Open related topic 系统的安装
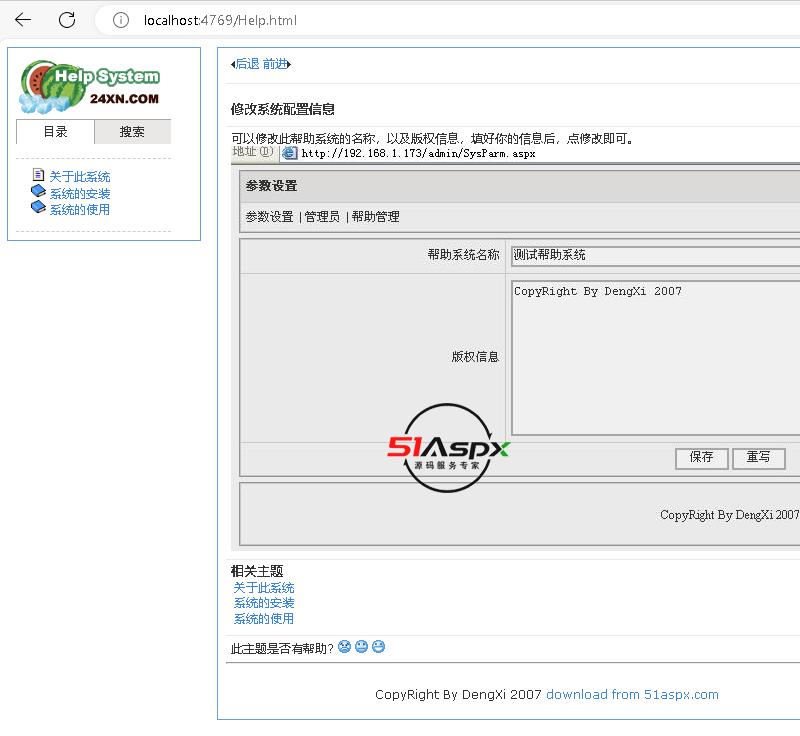800x736 pixels. pyautogui.click(x=264, y=603)
